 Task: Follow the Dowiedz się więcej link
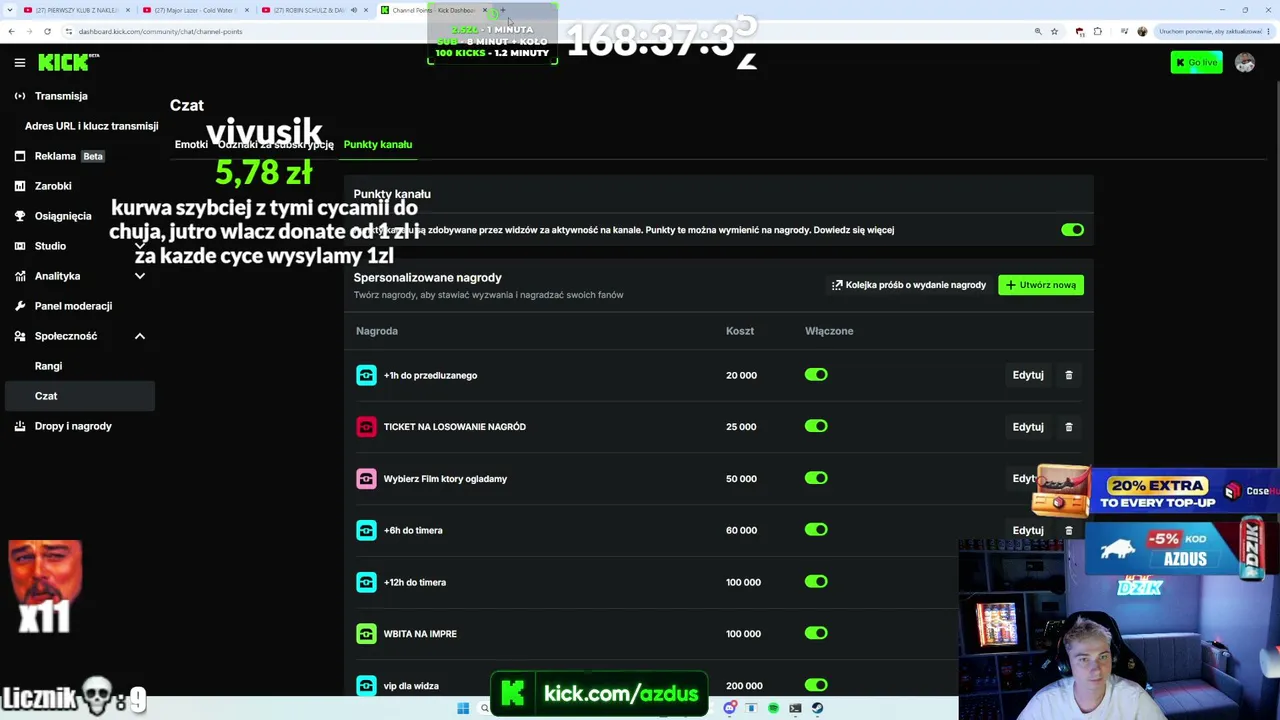coord(854,230)
